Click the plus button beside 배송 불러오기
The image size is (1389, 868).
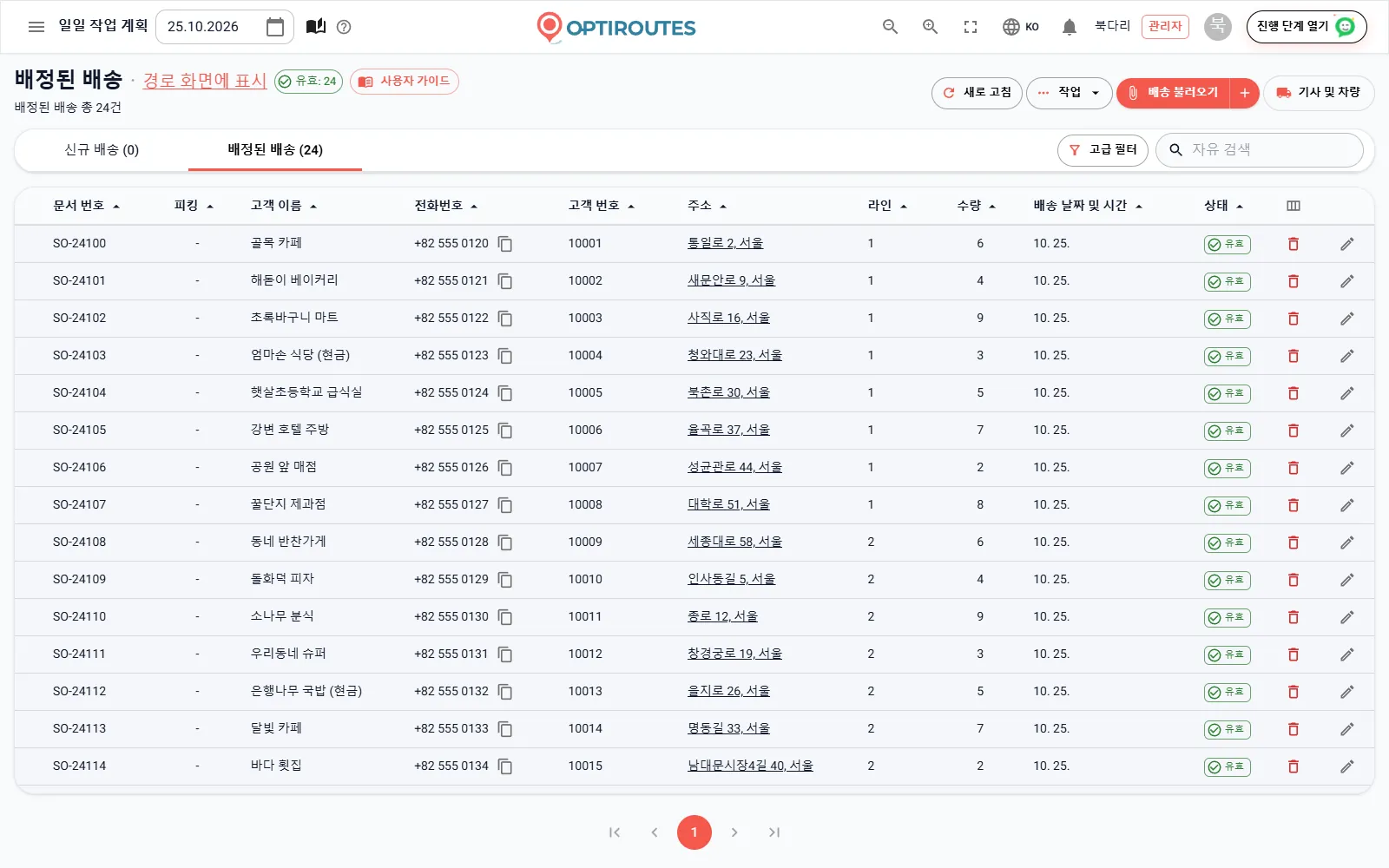coord(1244,93)
